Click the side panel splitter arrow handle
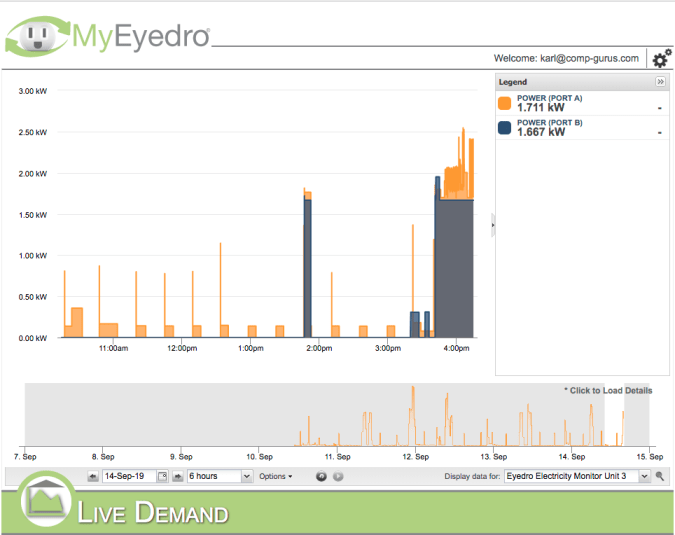The width and height of the screenshot is (675, 535). [492, 227]
